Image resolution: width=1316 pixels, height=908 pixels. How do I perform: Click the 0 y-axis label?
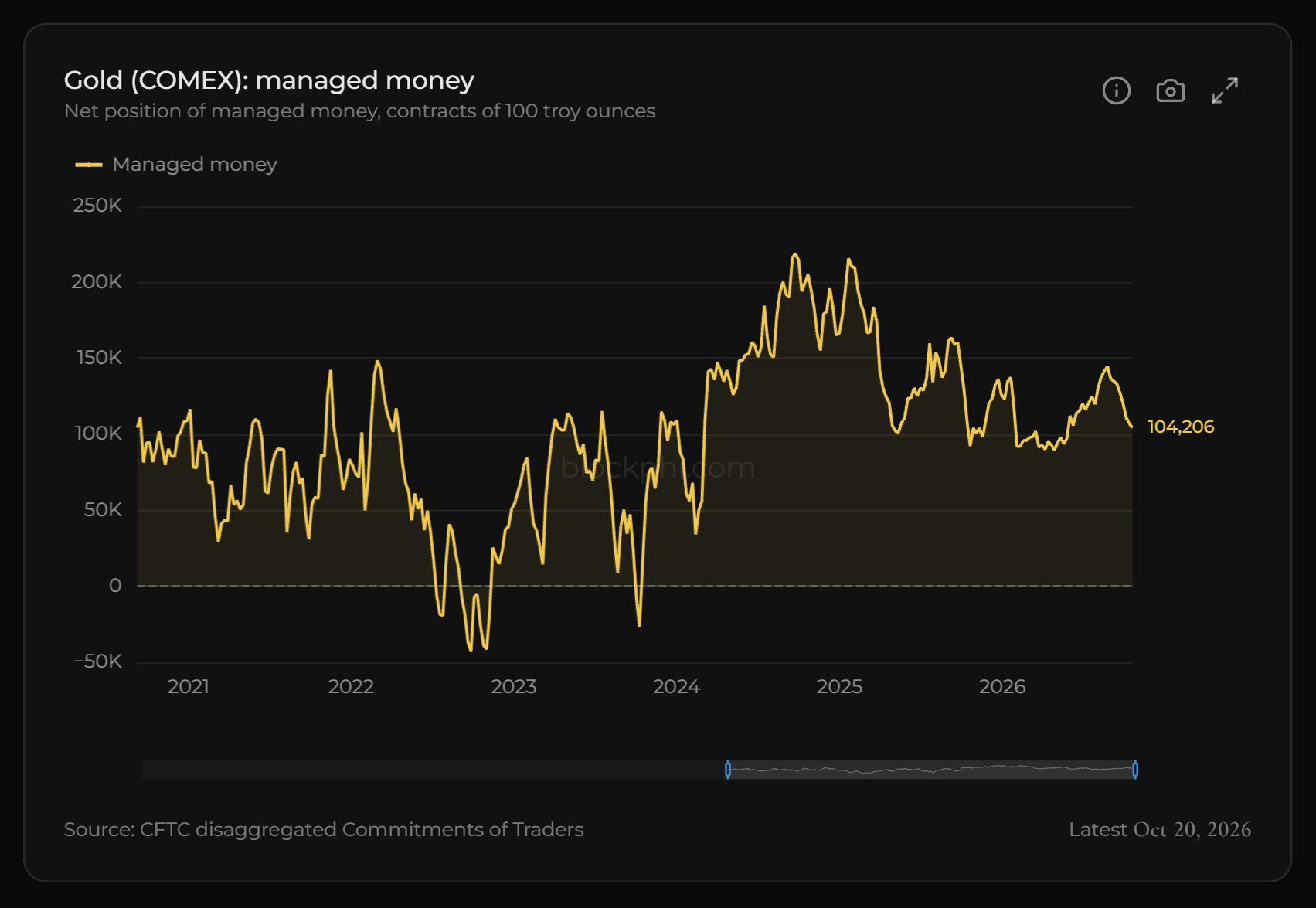pyautogui.click(x=115, y=586)
